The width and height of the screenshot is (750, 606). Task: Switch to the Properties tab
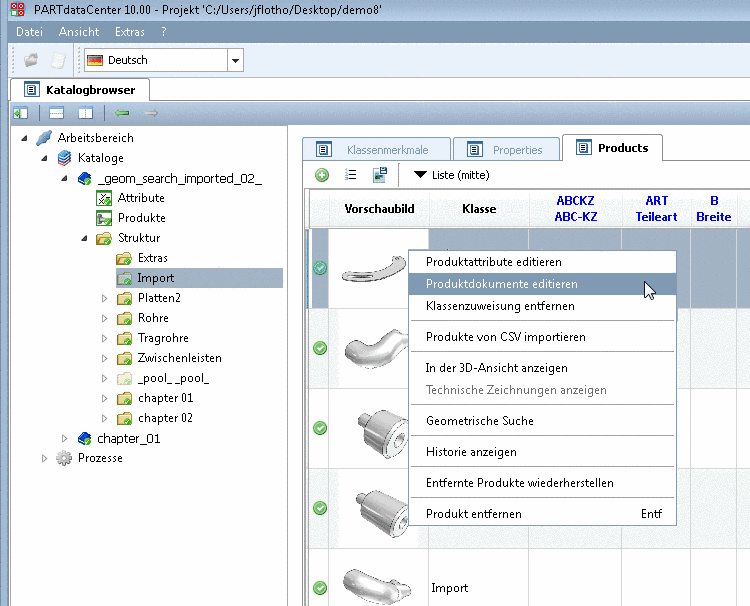click(x=506, y=150)
